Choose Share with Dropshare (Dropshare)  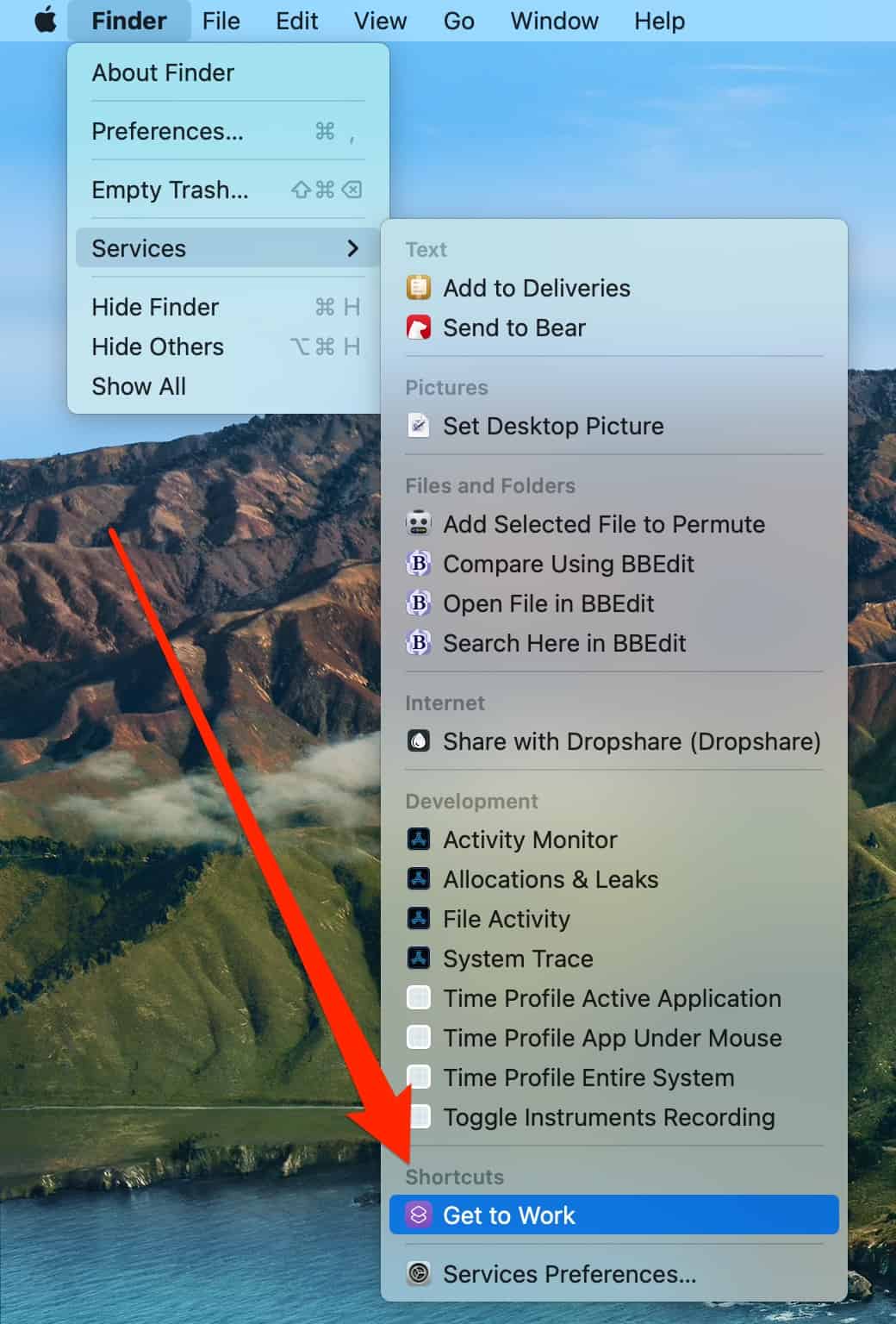point(613,741)
